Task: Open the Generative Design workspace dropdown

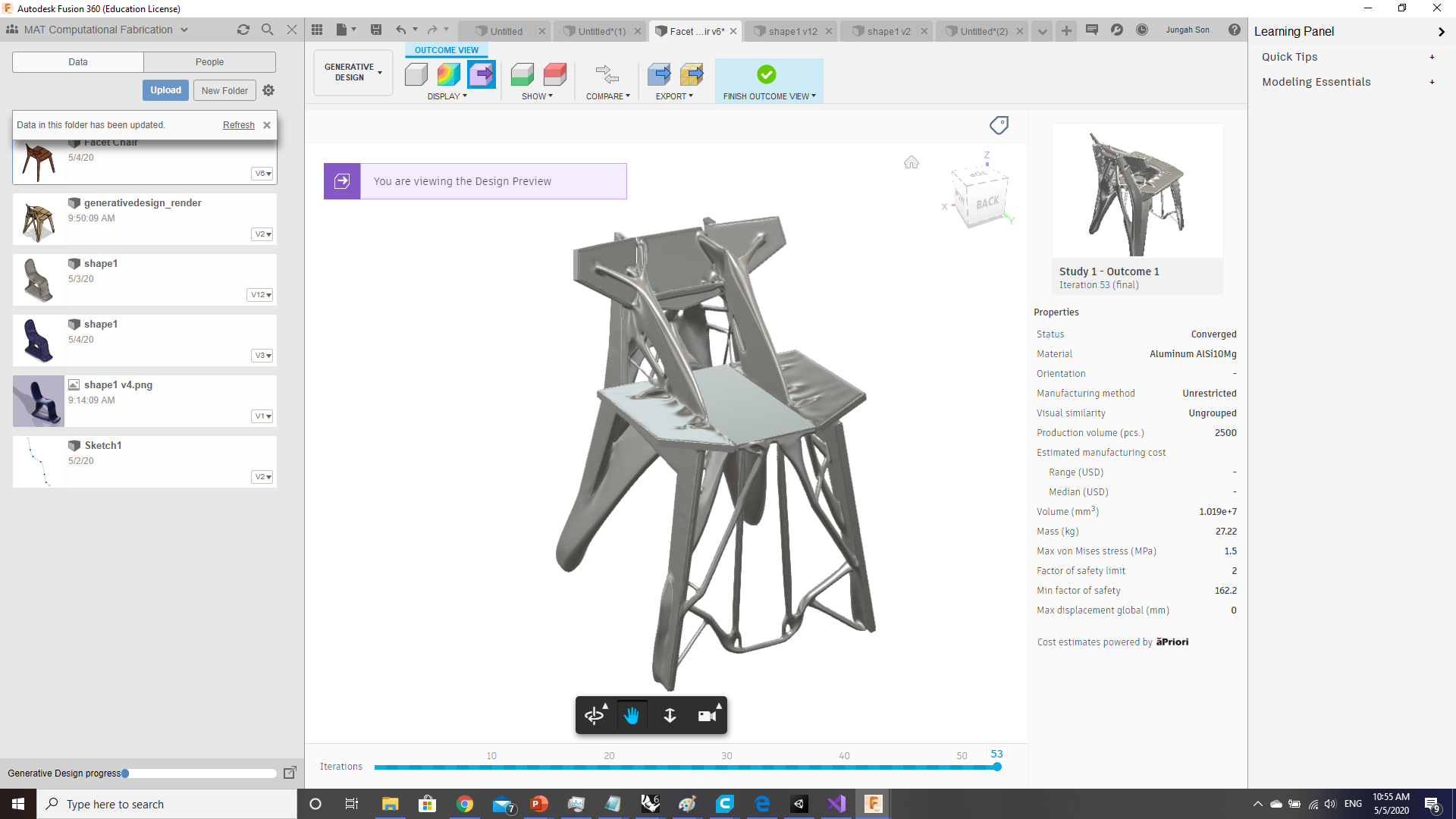Action: point(353,73)
